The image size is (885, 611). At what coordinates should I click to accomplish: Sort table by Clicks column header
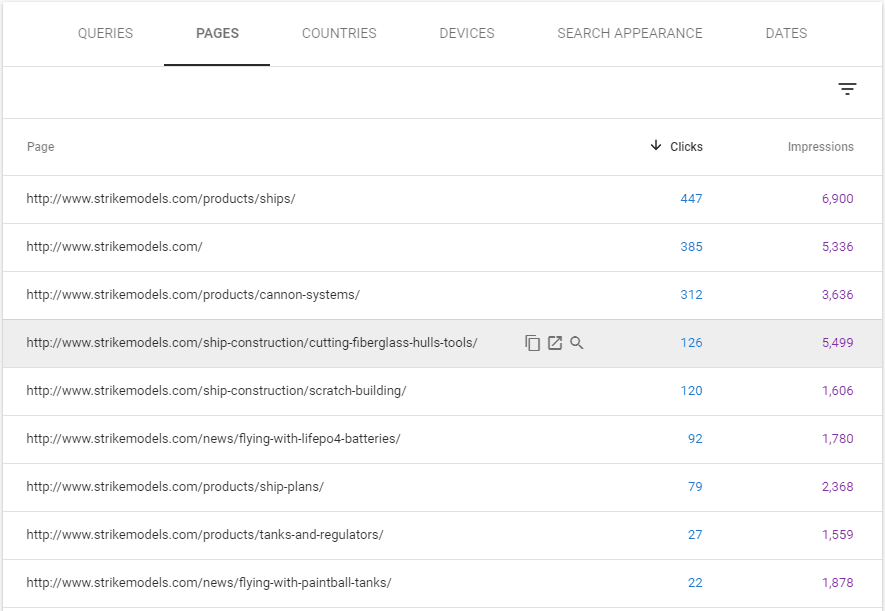point(686,147)
